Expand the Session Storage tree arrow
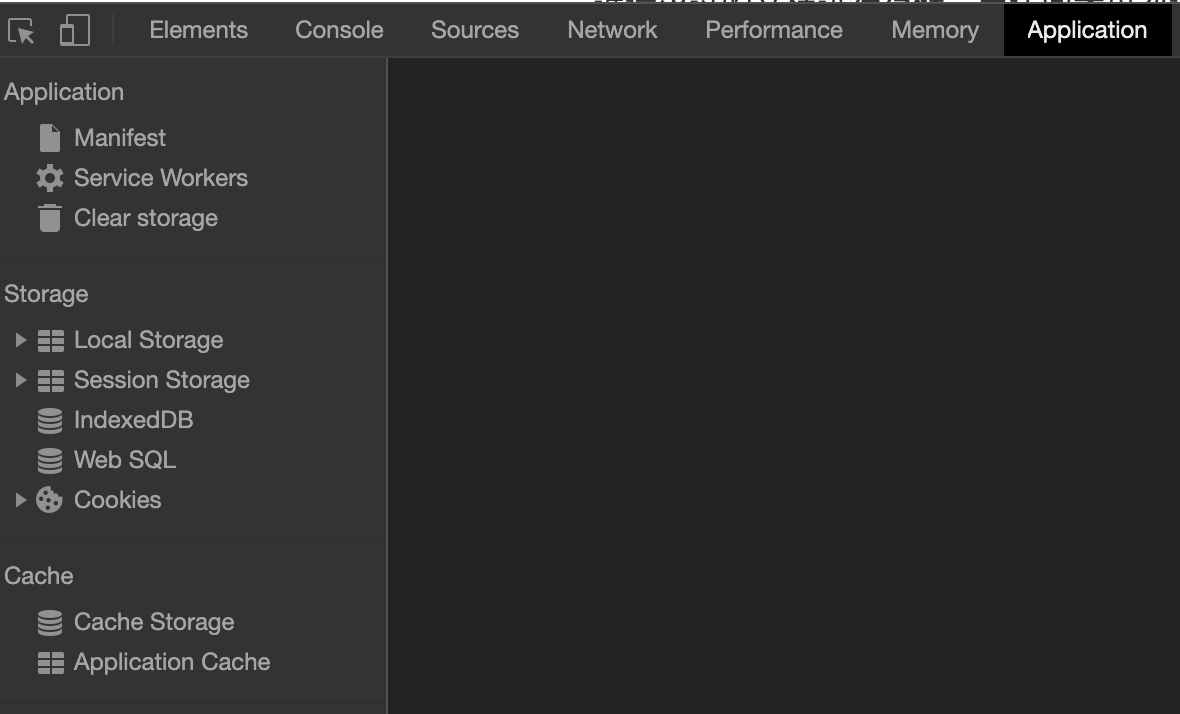The image size is (1180, 714). (20, 380)
